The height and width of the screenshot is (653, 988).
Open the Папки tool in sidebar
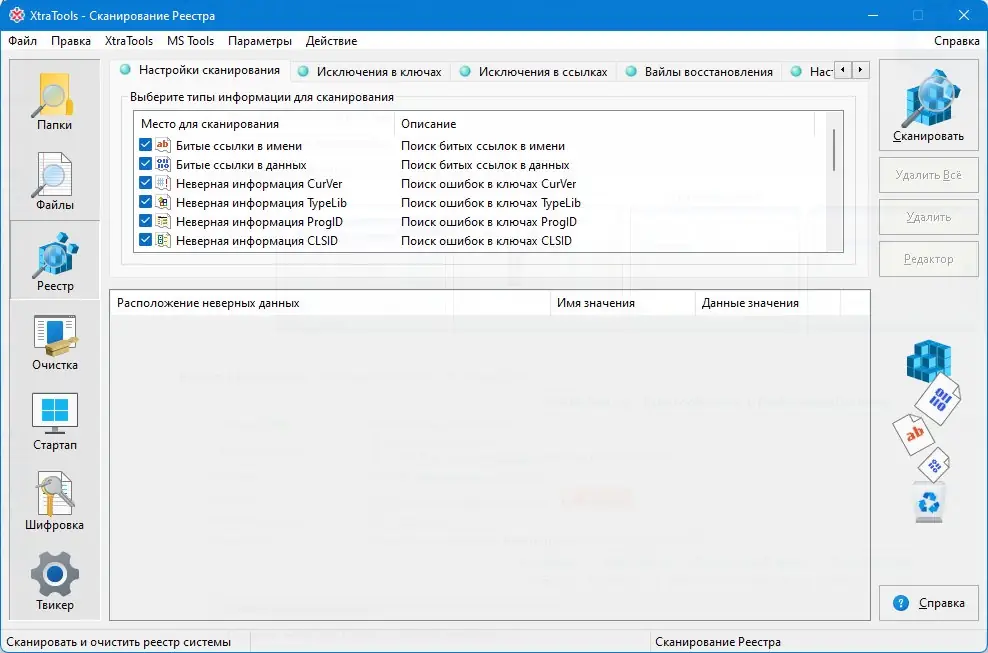55,101
